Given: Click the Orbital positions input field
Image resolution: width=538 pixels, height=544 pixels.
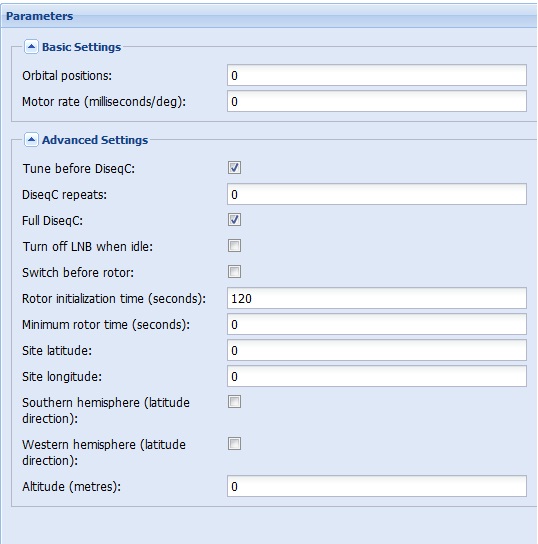Looking at the screenshot, I should (377, 75).
